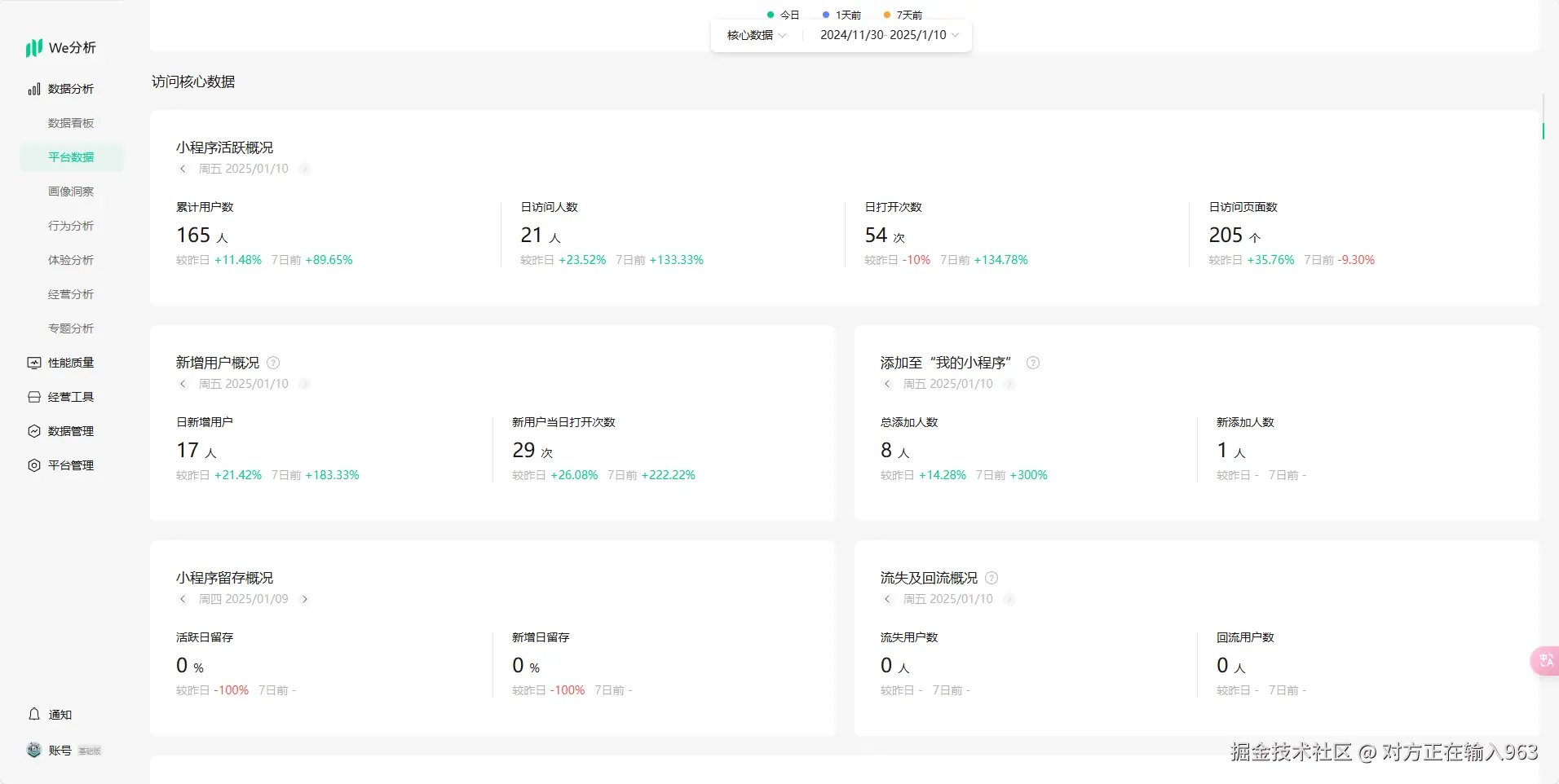1559x784 pixels.
Task: Open the 核心数据 dropdown
Action: (x=756, y=35)
